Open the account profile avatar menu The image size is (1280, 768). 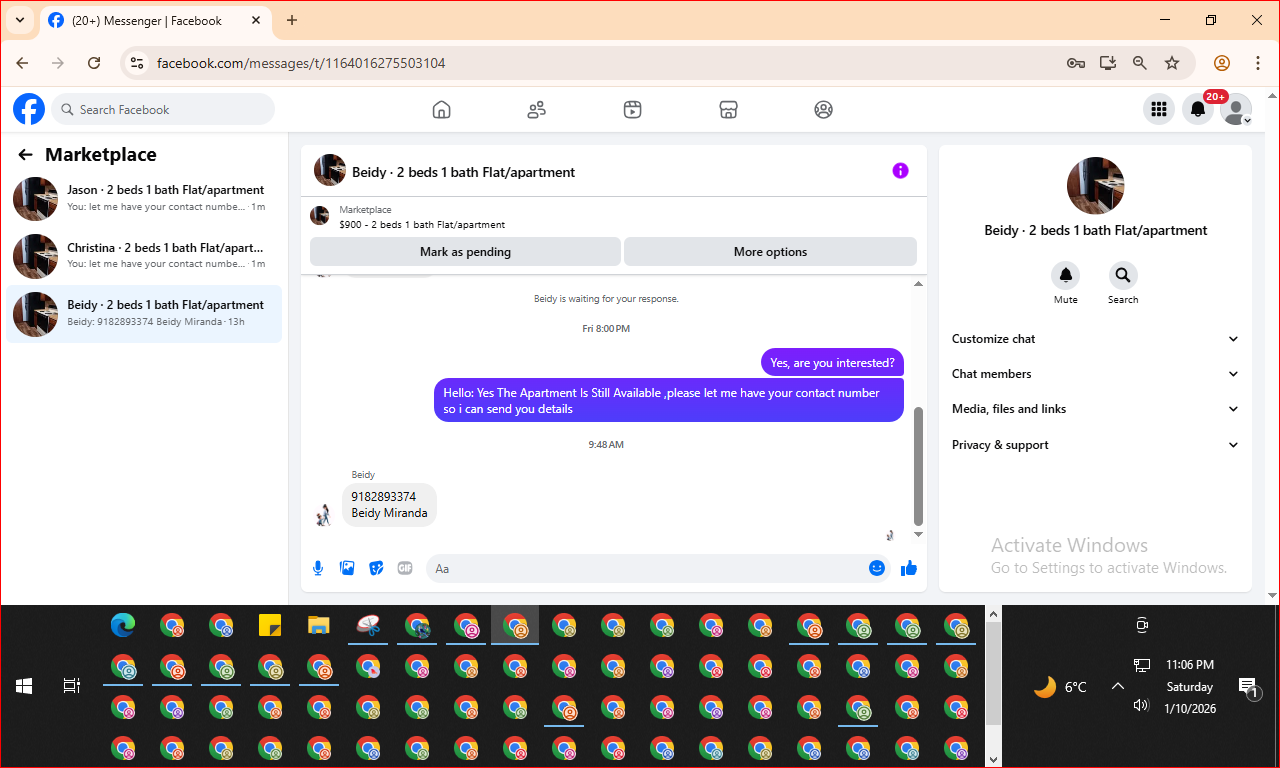(1236, 110)
